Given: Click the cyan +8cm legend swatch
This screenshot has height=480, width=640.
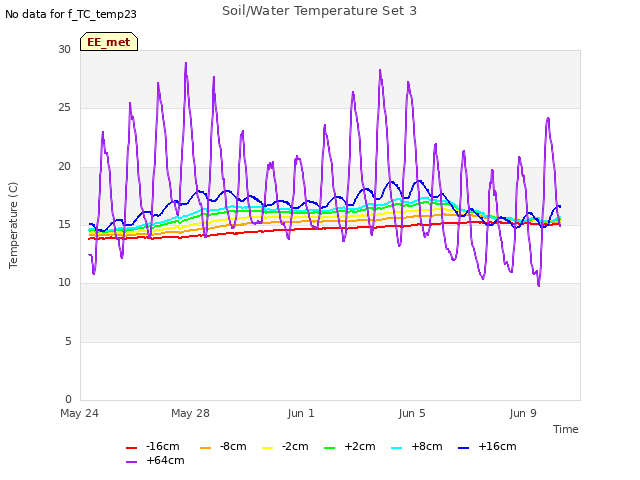Looking at the screenshot, I should 396,448.
